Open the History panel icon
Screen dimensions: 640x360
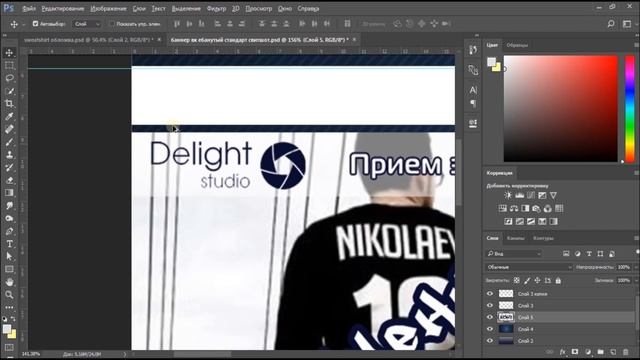(473, 50)
